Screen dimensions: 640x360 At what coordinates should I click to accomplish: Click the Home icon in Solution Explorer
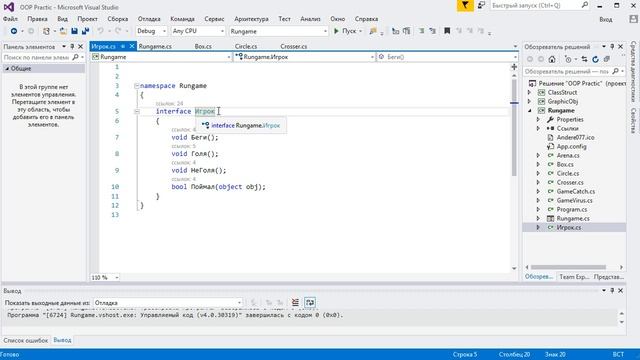click(552, 60)
